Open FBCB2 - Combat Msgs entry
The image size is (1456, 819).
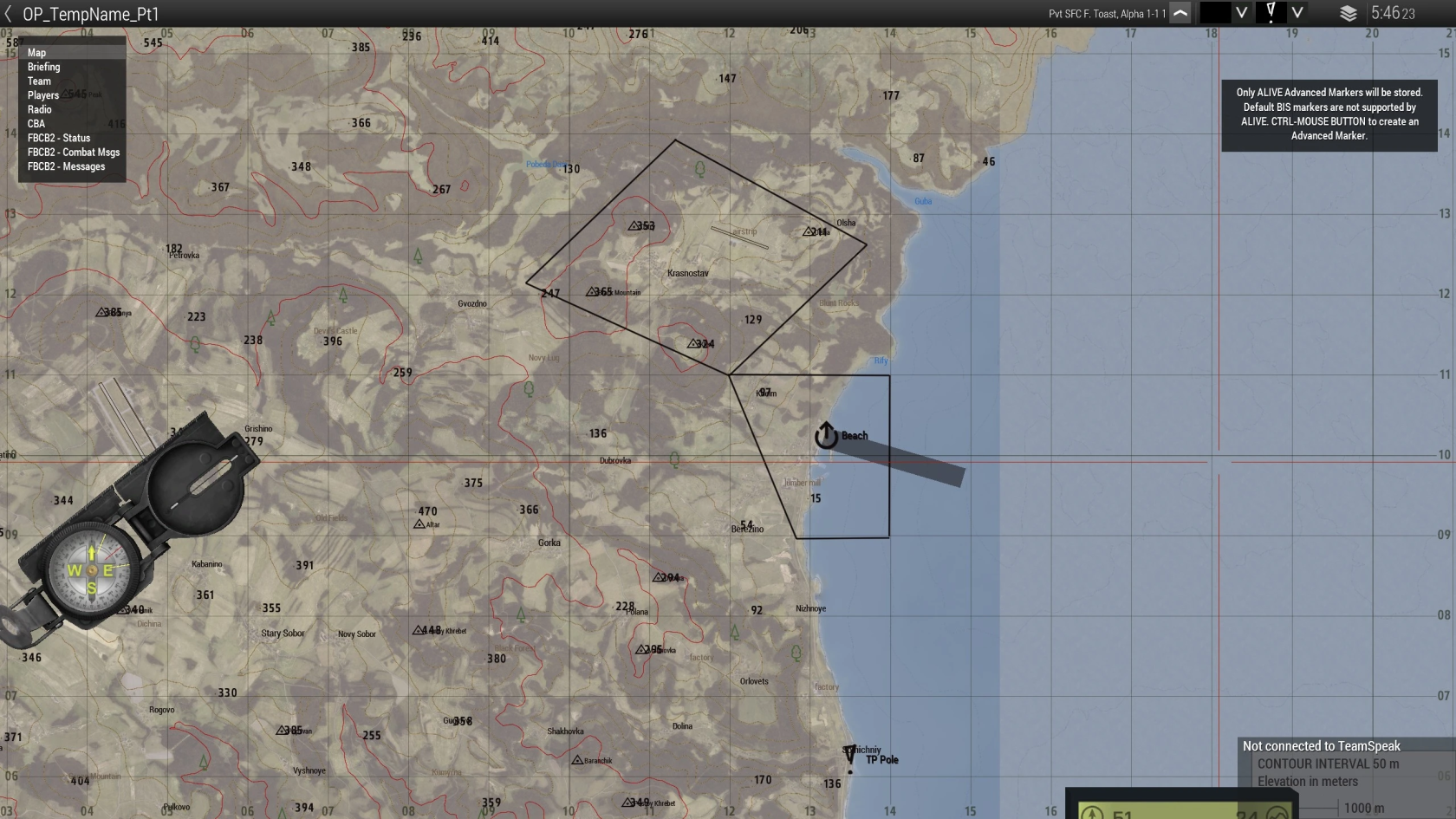74,153
